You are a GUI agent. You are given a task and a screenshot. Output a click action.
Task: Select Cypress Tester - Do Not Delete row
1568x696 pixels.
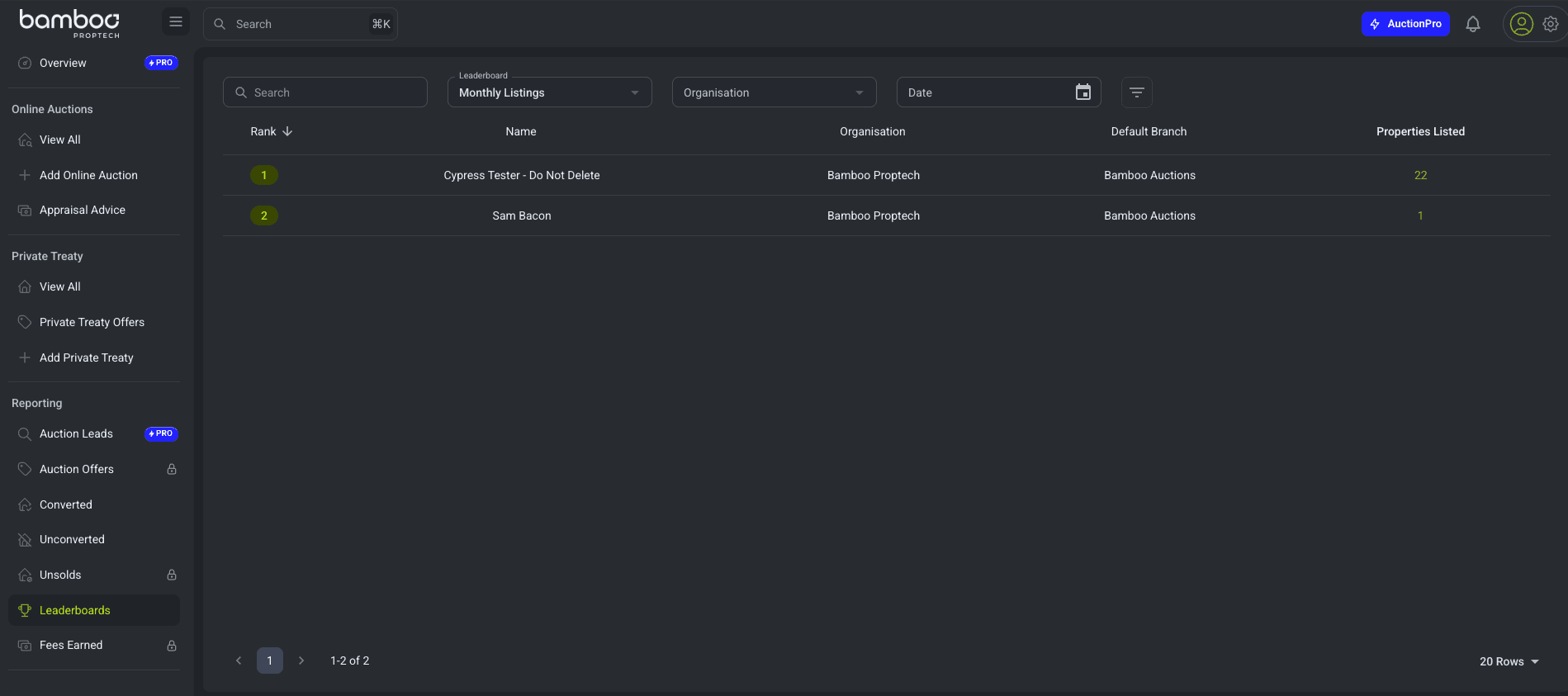887,175
